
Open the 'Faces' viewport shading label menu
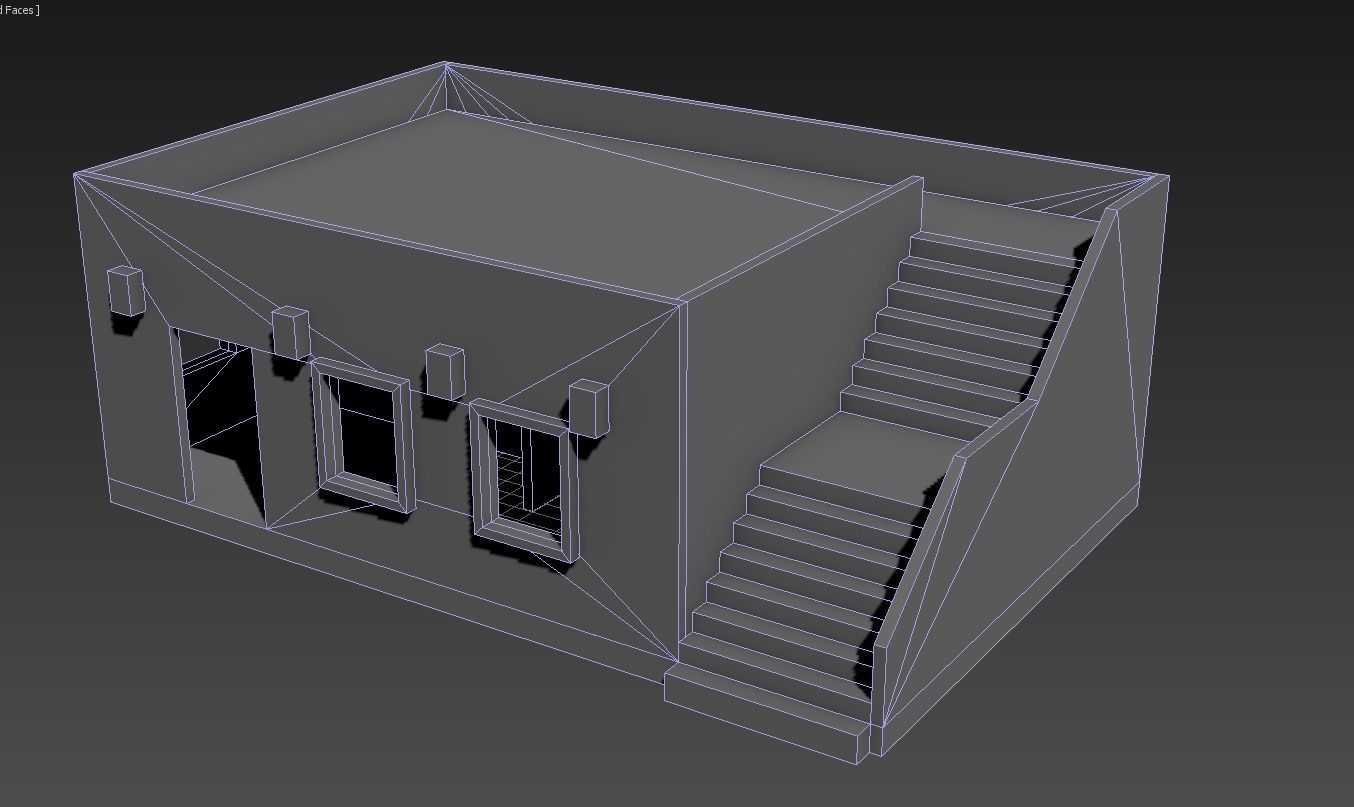click(19, 10)
